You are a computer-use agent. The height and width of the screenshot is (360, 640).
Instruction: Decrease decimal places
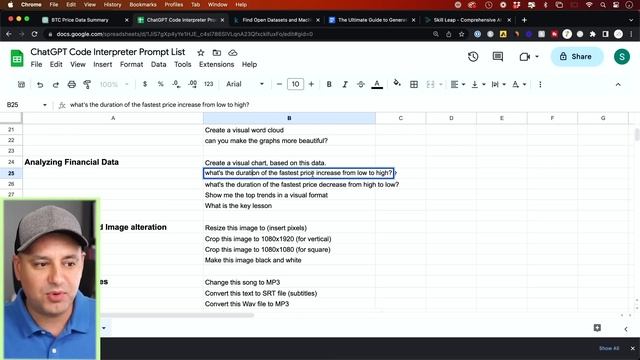[176, 84]
